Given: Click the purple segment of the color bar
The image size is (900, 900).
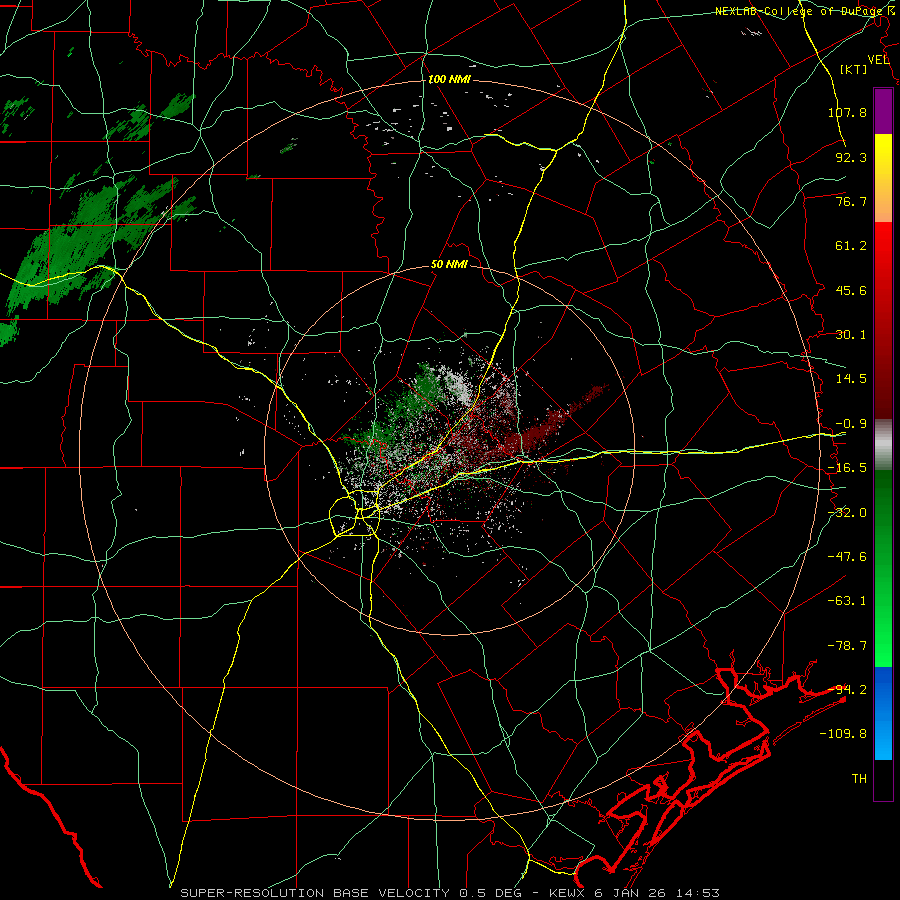Looking at the screenshot, I should coord(883,111).
